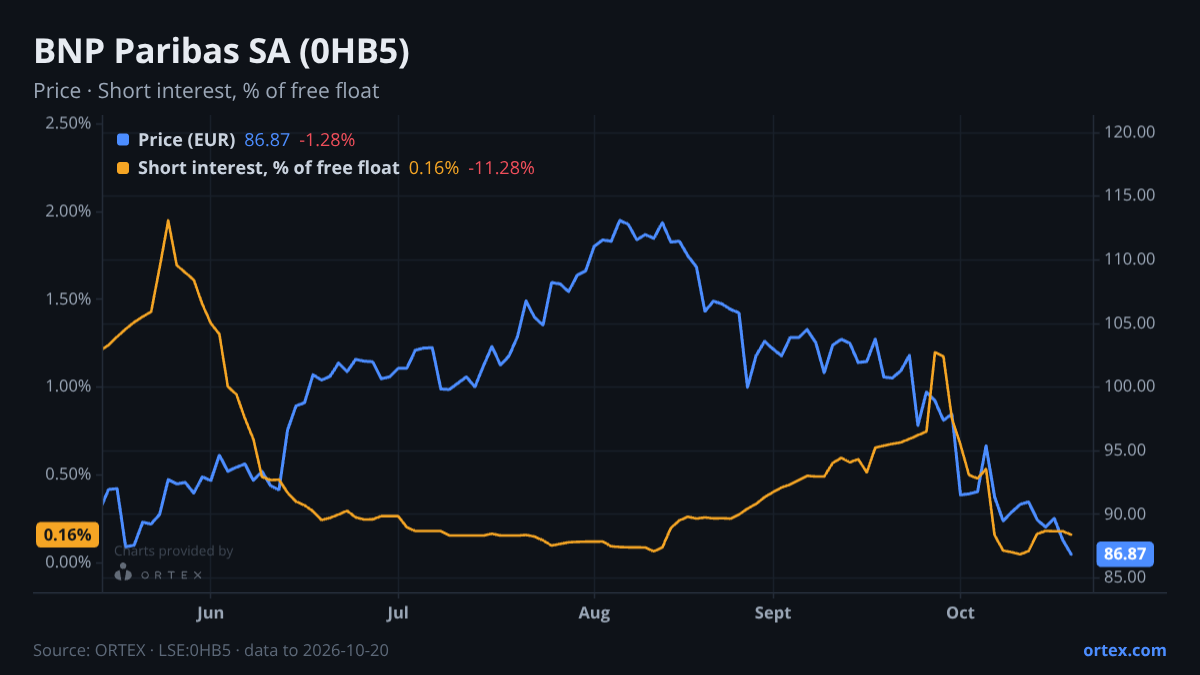Click the ortex.com link
Screen dimensions: 1200x675
(1124, 650)
